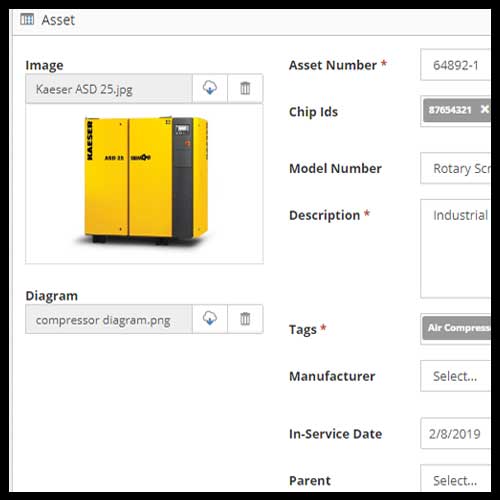500x500 pixels.
Task: Delete the Kaeser ASD 25.jpg image
Action: point(245,89)
